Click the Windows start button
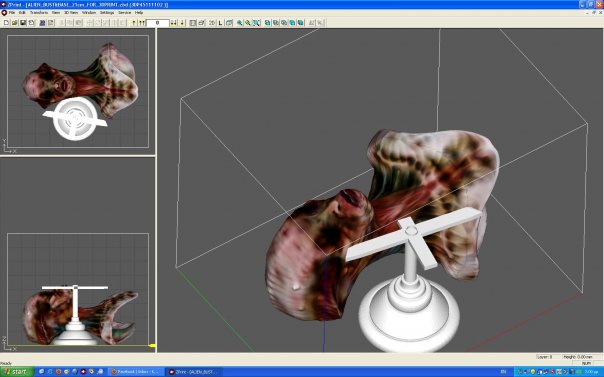 tap(17, 372)
